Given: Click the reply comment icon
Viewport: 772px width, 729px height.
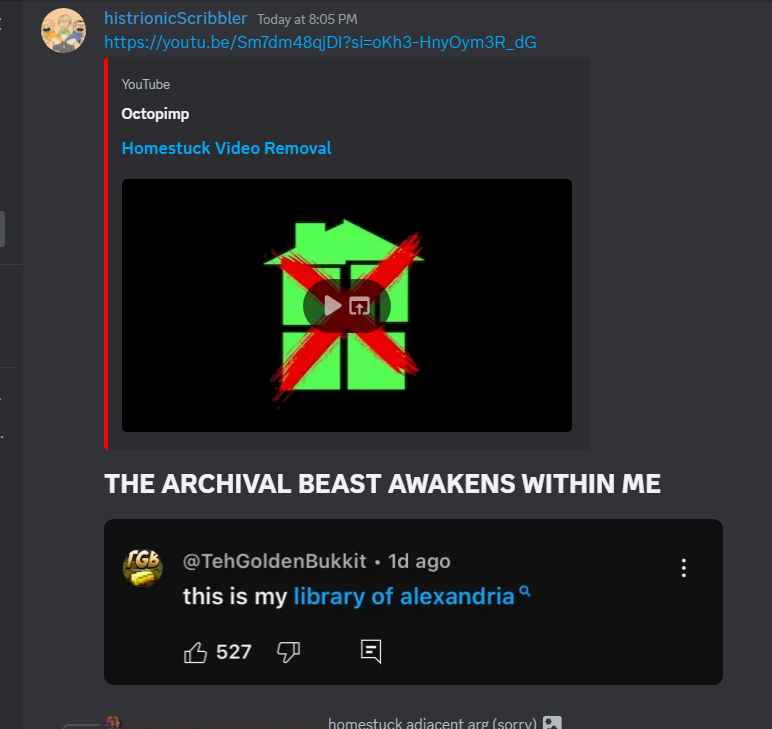Looking at the screenshot, I should click(x=371, y=652).
